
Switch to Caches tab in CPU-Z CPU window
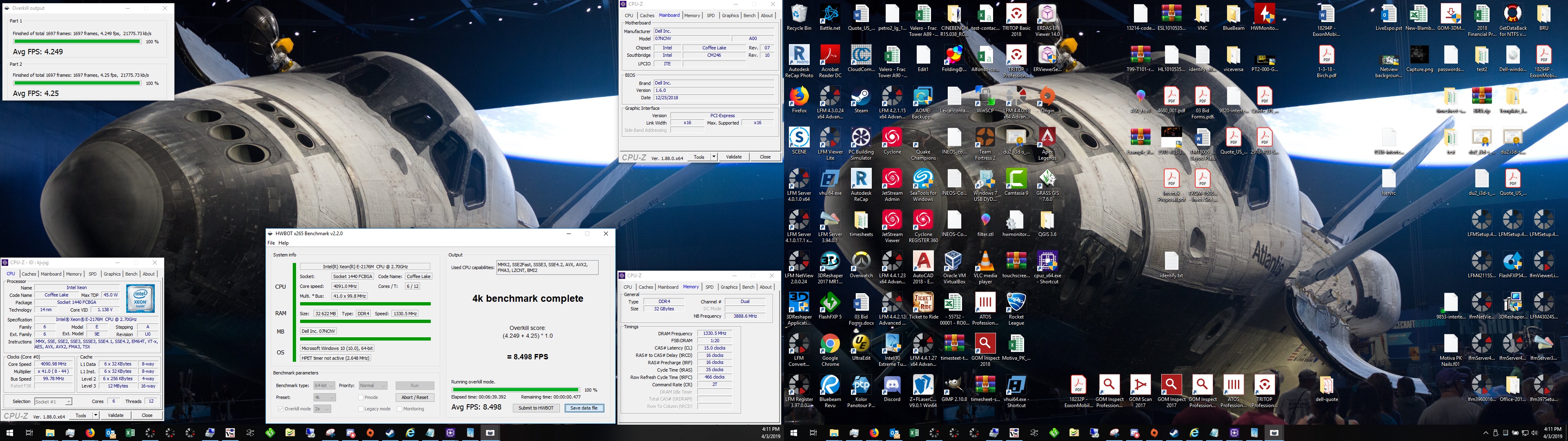coord(29,274)
